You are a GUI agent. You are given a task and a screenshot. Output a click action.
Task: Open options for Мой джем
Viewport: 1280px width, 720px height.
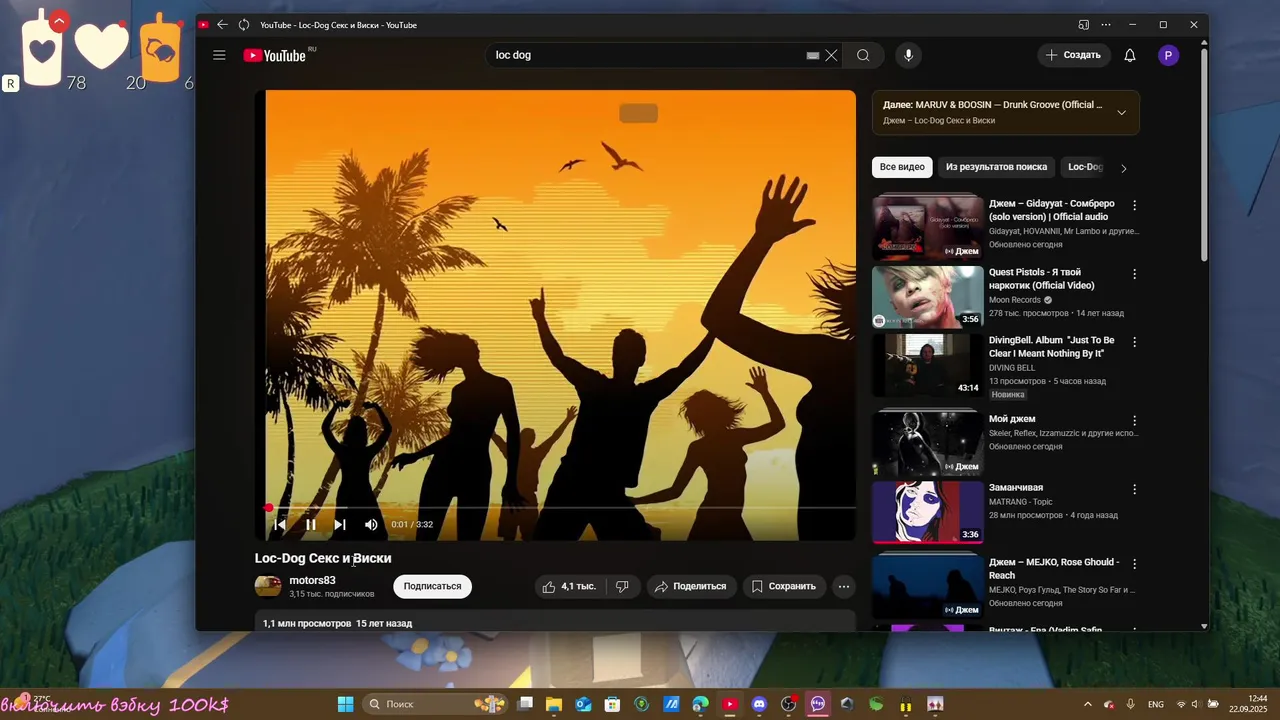[x=1134, y=420]
